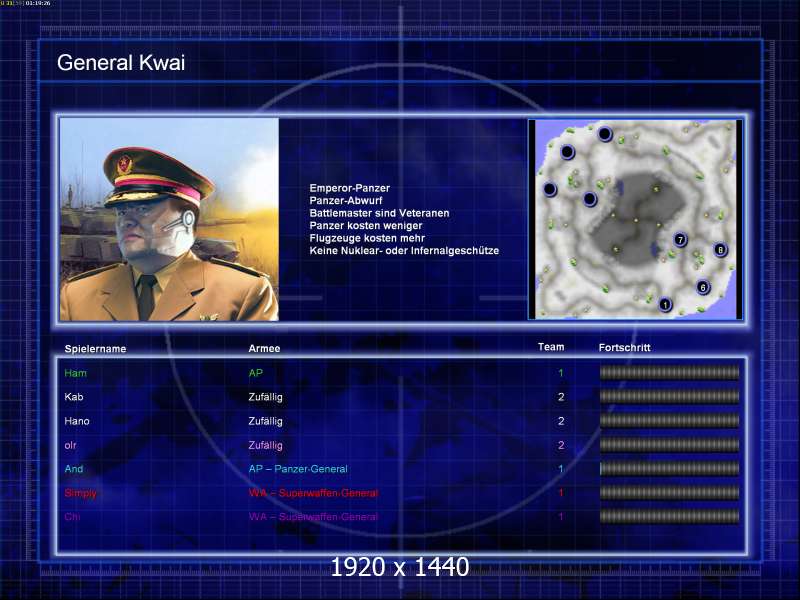Click Simply's 'WA – Superwaffen-General' entry
Image resolution: width=800 pixels, height=600 pixels.
point(313,493)
